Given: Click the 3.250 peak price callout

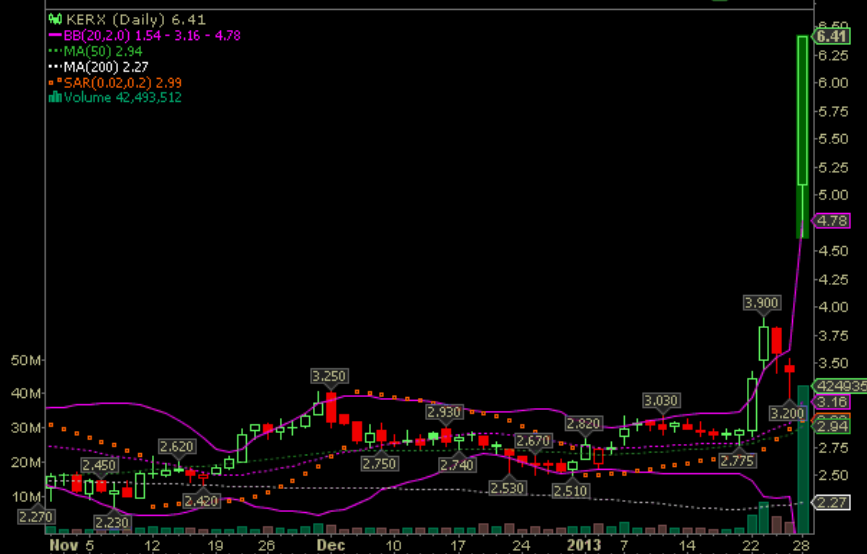Looking at the screenshot, I should point(329,376).
